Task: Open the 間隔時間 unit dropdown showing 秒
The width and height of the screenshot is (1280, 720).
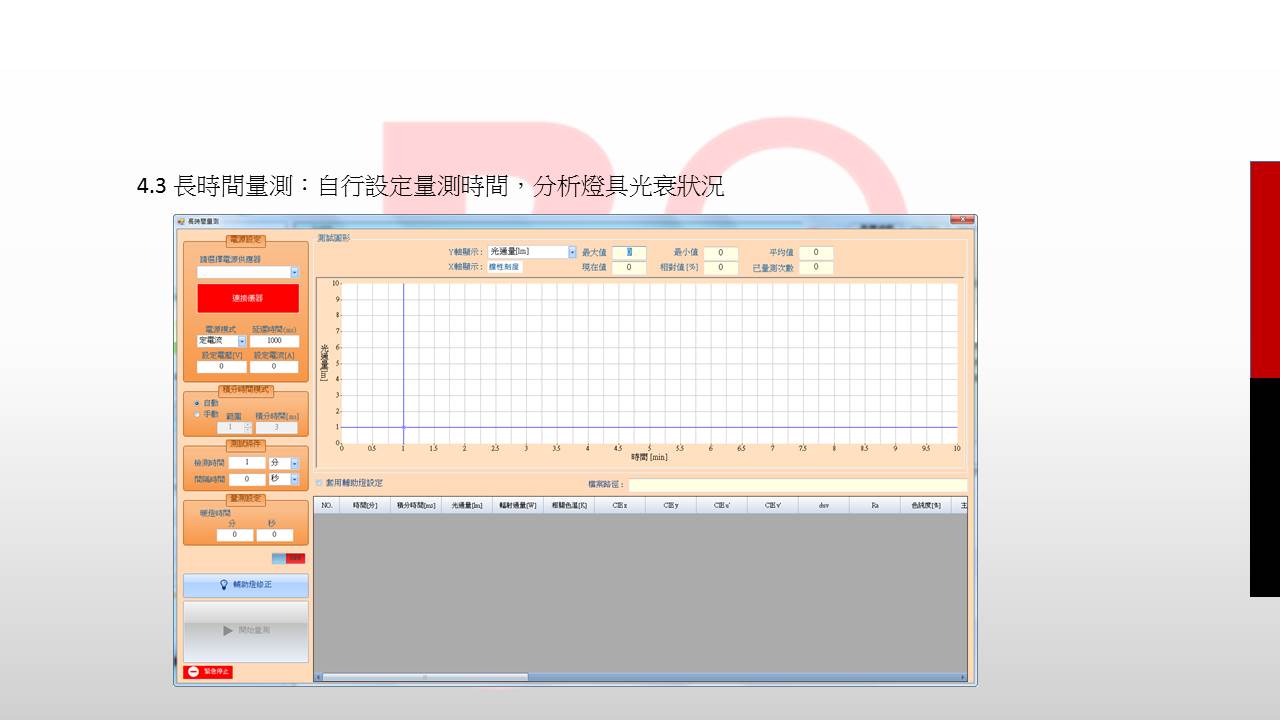Action: pos(294,479)
